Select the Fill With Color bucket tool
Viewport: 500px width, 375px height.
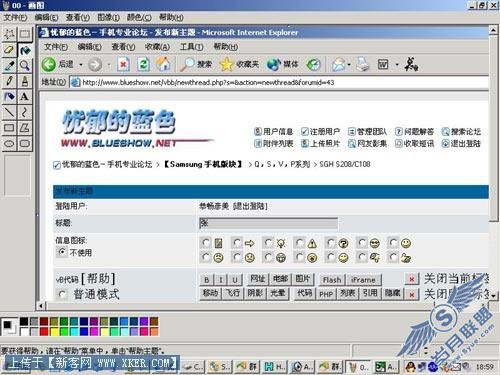[x=25, y=50]
